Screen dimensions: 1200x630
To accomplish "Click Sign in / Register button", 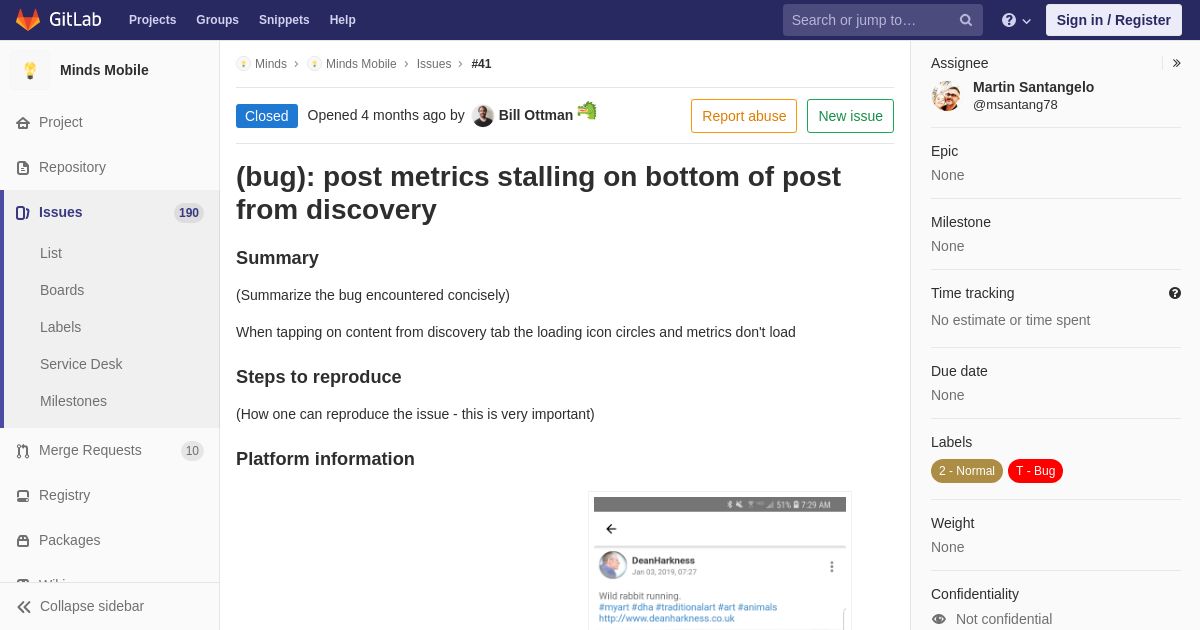I will point(1114,20).
